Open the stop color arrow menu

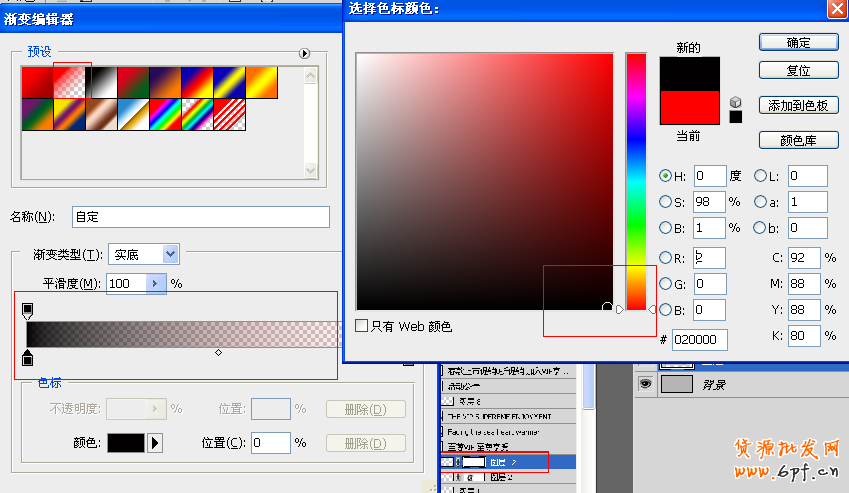click(x=155, y=442)
